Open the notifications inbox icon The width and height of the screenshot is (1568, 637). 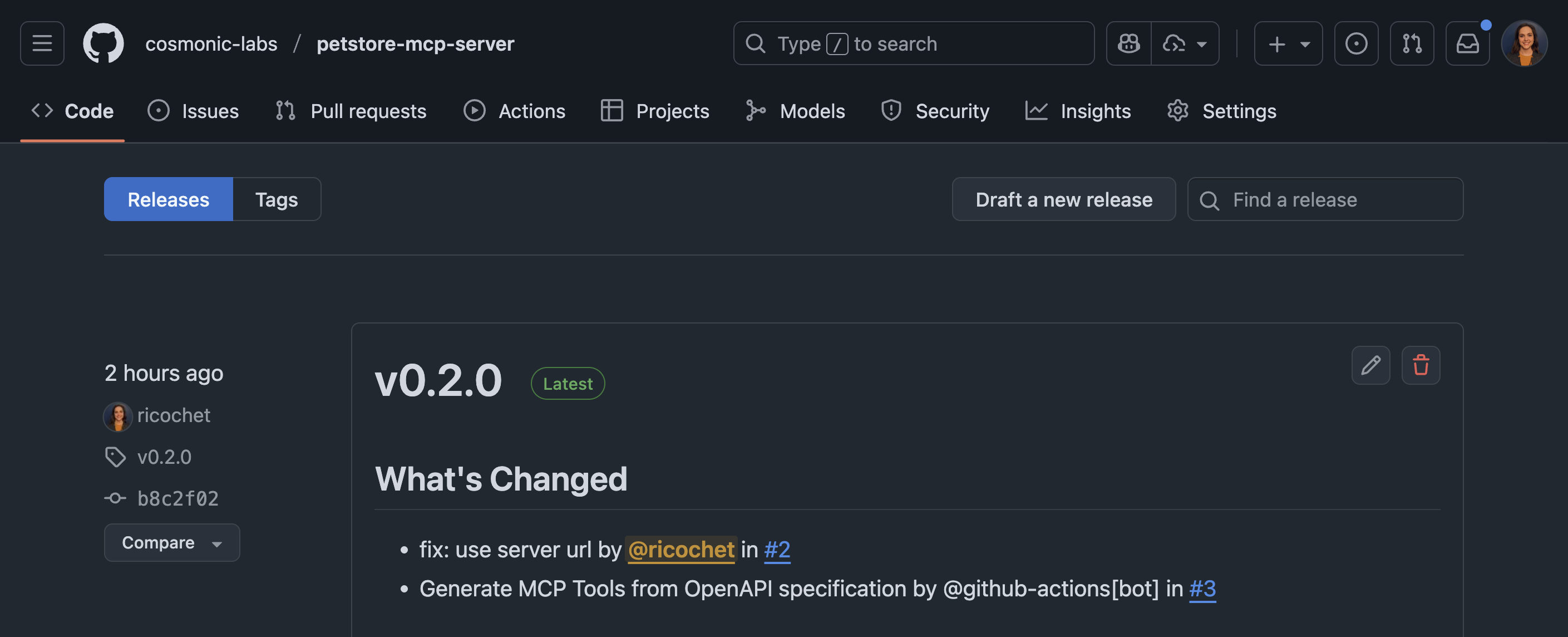tap(1467, 43)
